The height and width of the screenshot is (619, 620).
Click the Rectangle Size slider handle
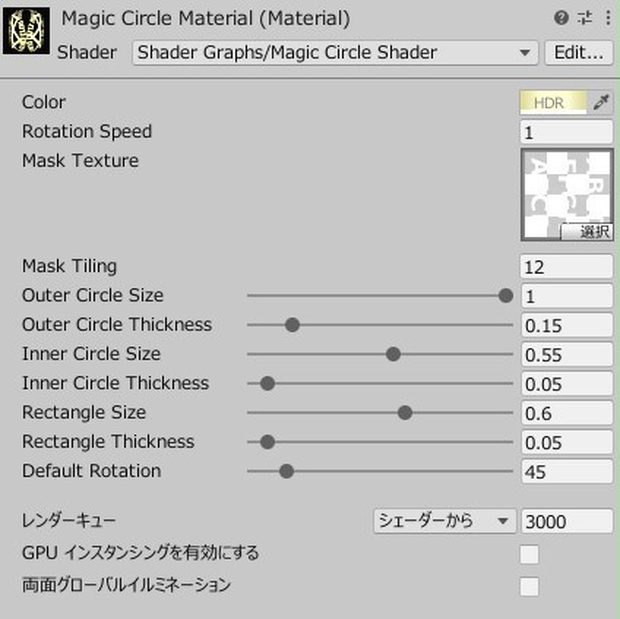tap(405, 413)
